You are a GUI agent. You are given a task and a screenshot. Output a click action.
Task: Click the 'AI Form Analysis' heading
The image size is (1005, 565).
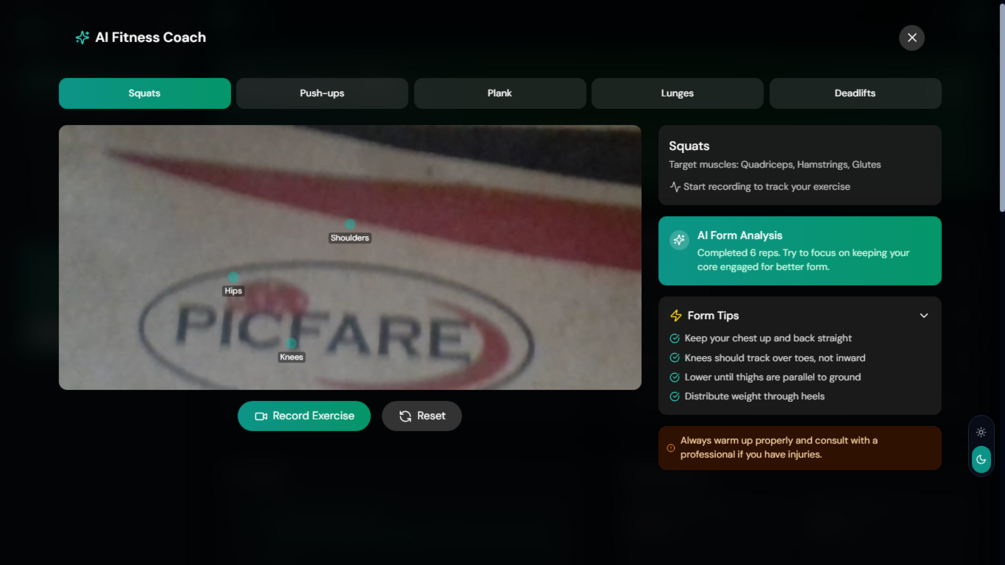[740, 236]
